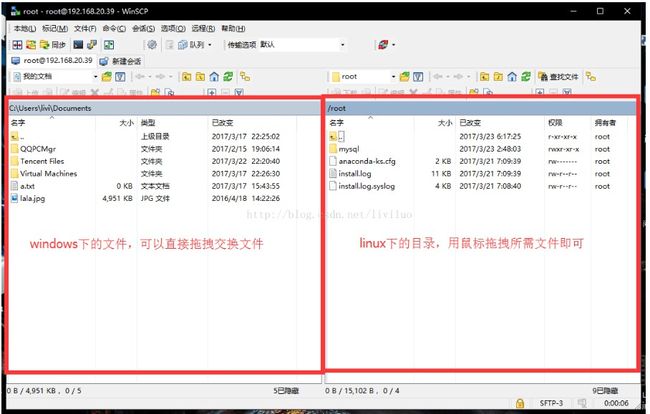Click the red session color icon

[x=383, y=45]
